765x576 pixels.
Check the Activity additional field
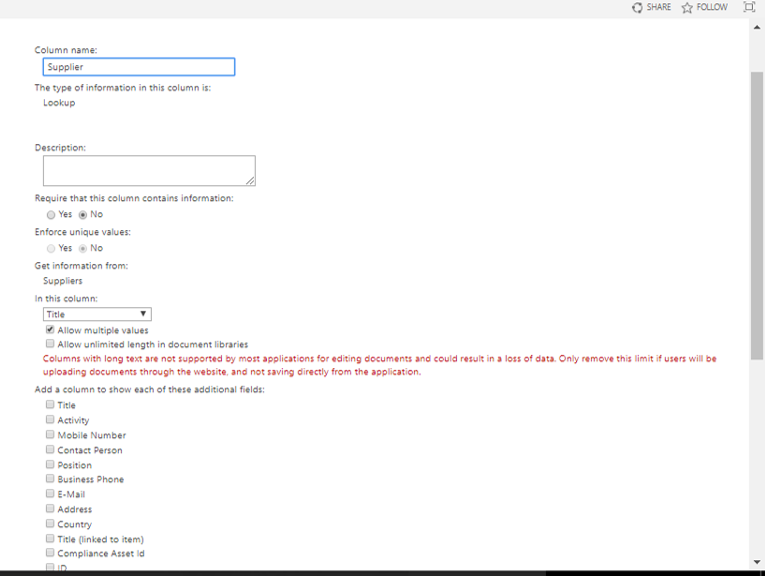tap(50, 419)
